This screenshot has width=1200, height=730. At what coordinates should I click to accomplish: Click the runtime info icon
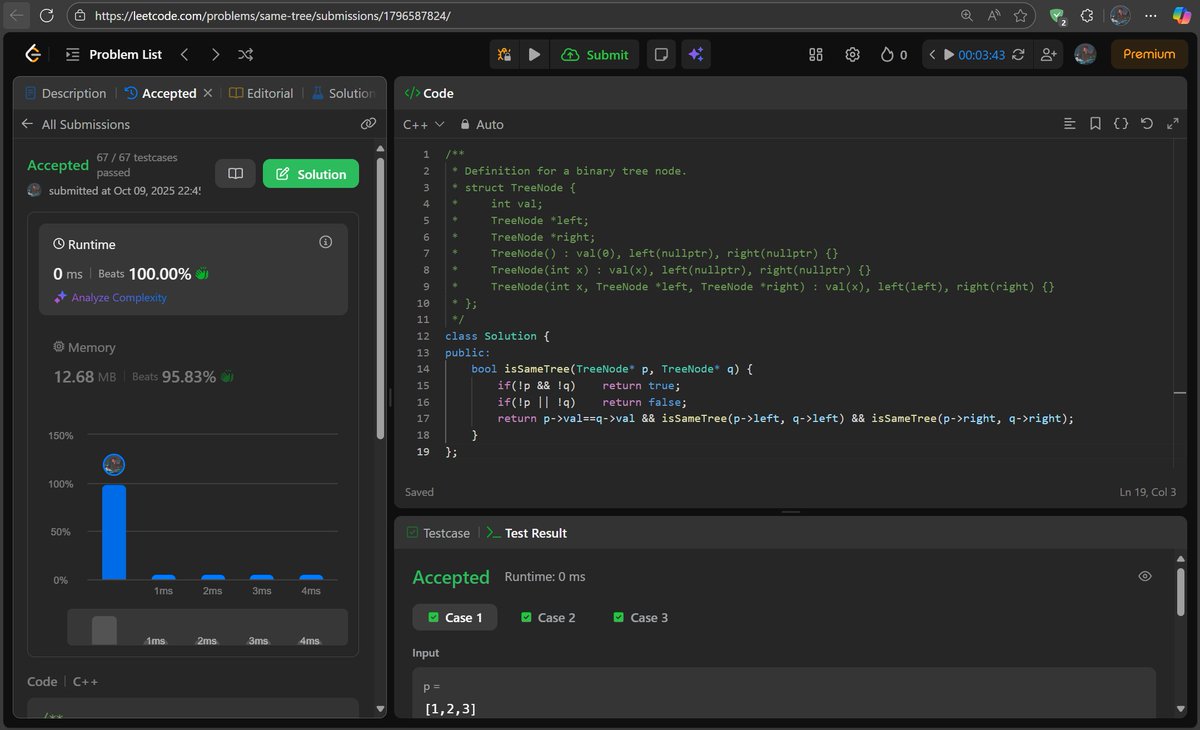(x=325, y=242)
